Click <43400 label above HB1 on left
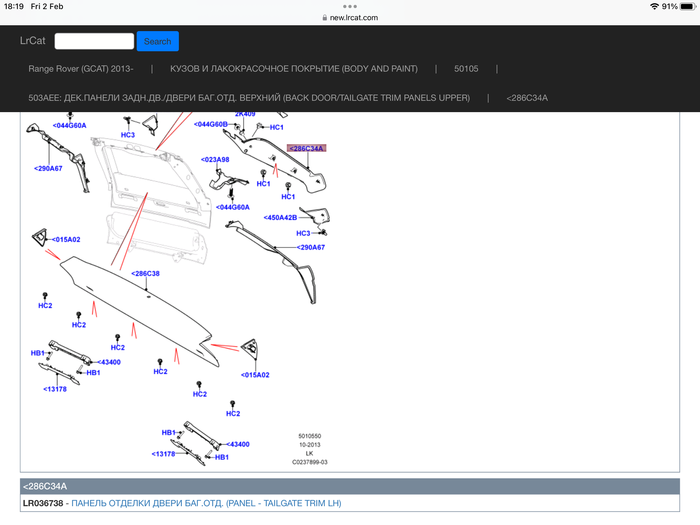The height and width of the screenshot is (525, 700). [109, 362]
